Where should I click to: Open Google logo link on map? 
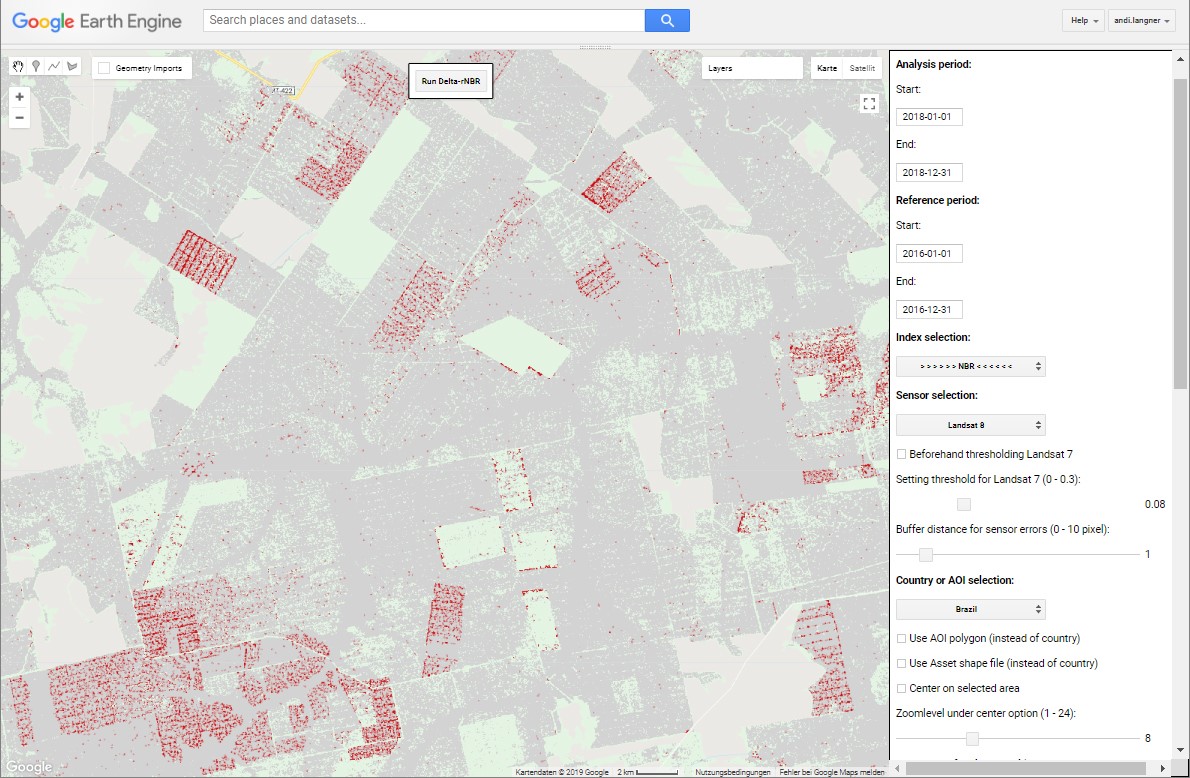click(29, 767)
